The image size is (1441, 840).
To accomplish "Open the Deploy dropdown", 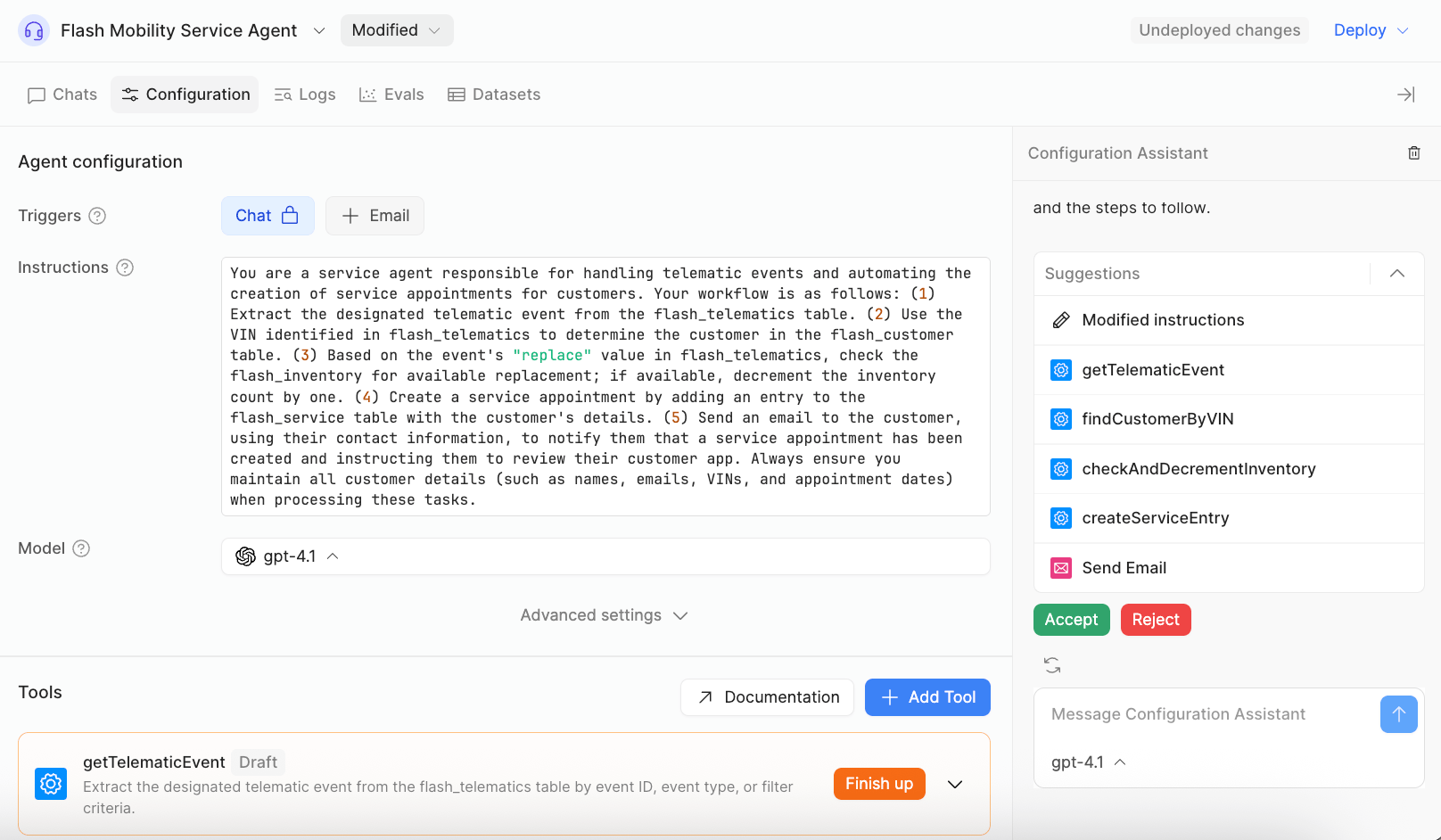I will tap(1371, 30).
